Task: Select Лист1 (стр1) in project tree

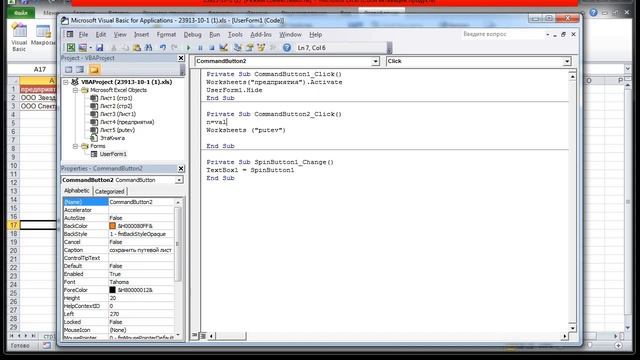Action: coord(116,98)
